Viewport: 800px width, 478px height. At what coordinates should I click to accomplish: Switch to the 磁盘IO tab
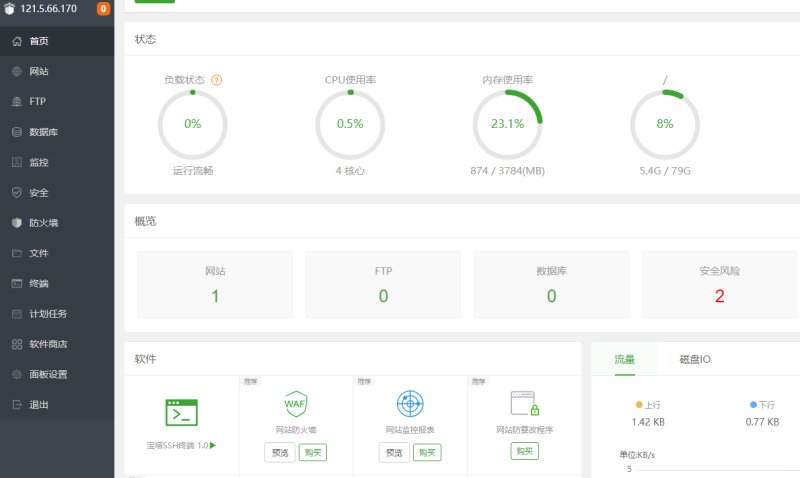pos(695,359)
